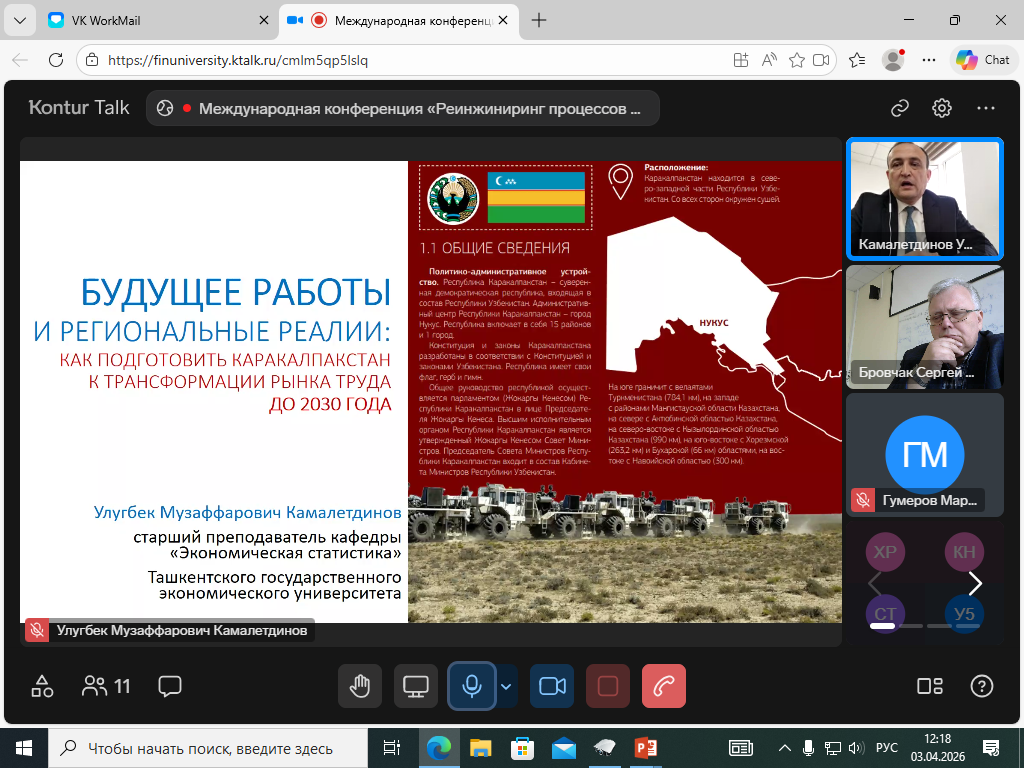Copy the meeting invite link

(900, 108)
